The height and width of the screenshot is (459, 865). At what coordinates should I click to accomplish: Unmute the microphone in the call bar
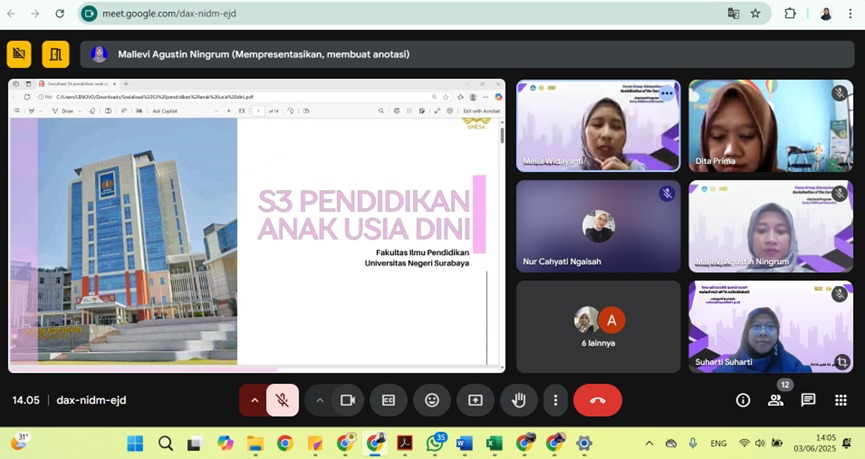point(283,400)
